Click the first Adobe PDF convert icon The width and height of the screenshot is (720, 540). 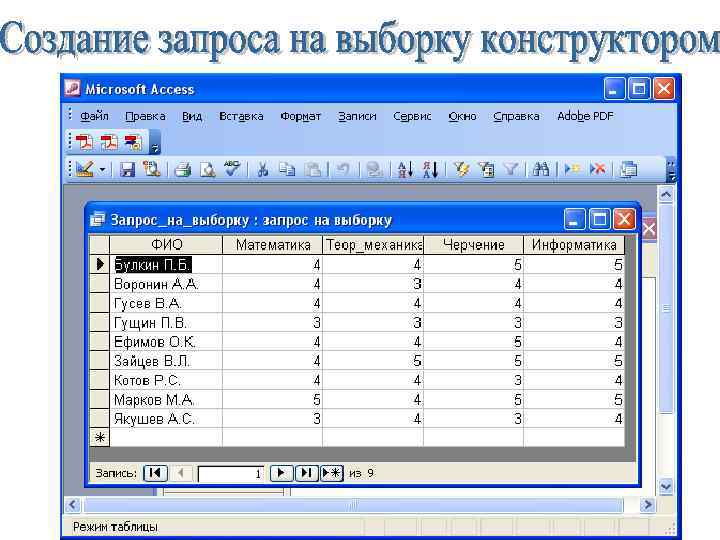84,142
